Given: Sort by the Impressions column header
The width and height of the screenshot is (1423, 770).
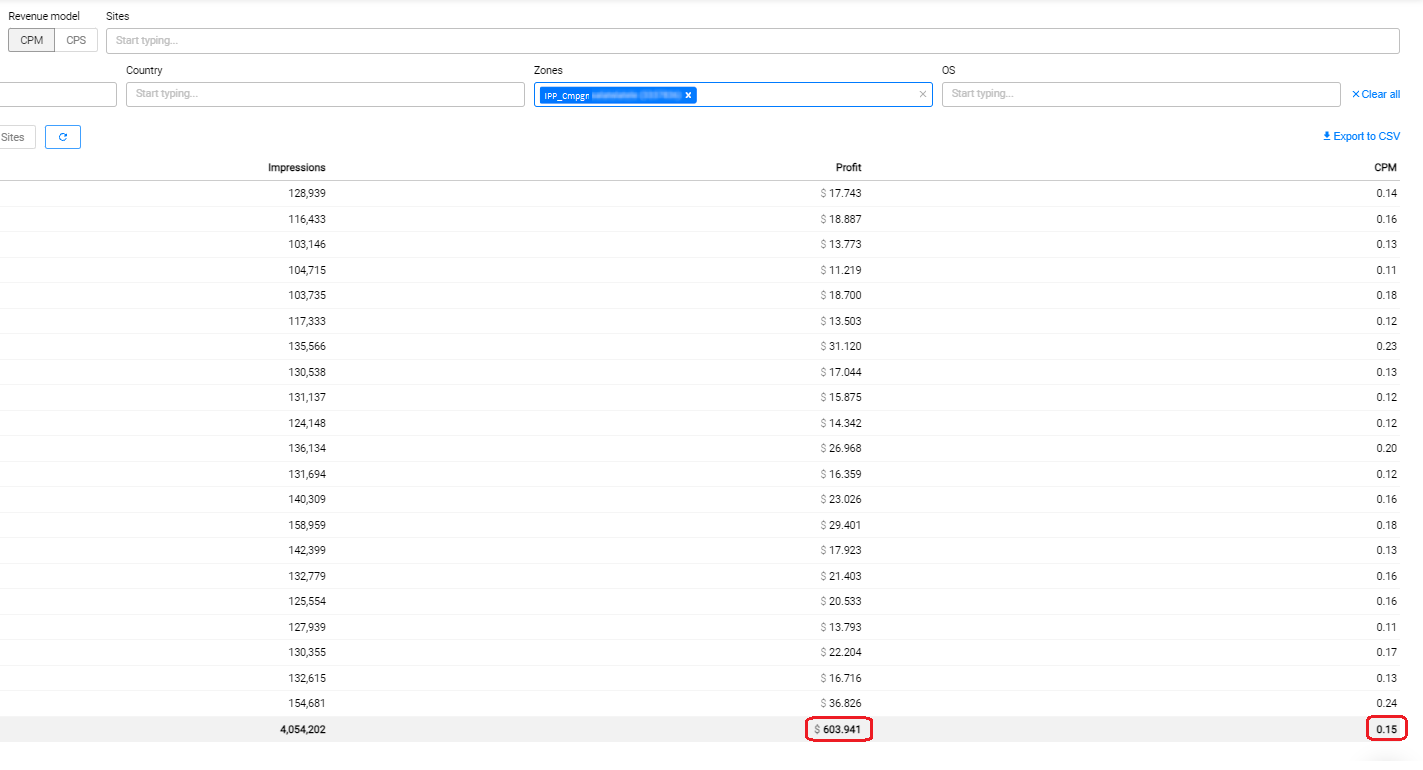Looking at the screenshot, I should [x=296, y=167].
